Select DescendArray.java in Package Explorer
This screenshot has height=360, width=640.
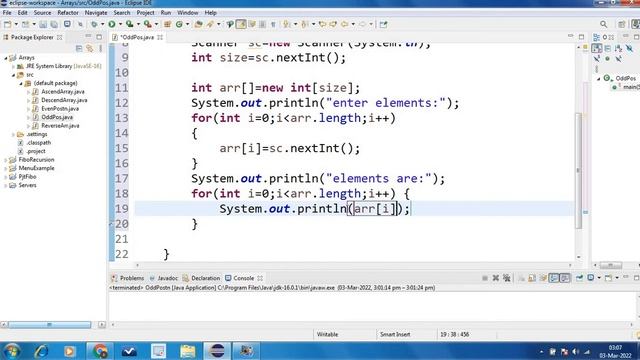tap(64, 100)
